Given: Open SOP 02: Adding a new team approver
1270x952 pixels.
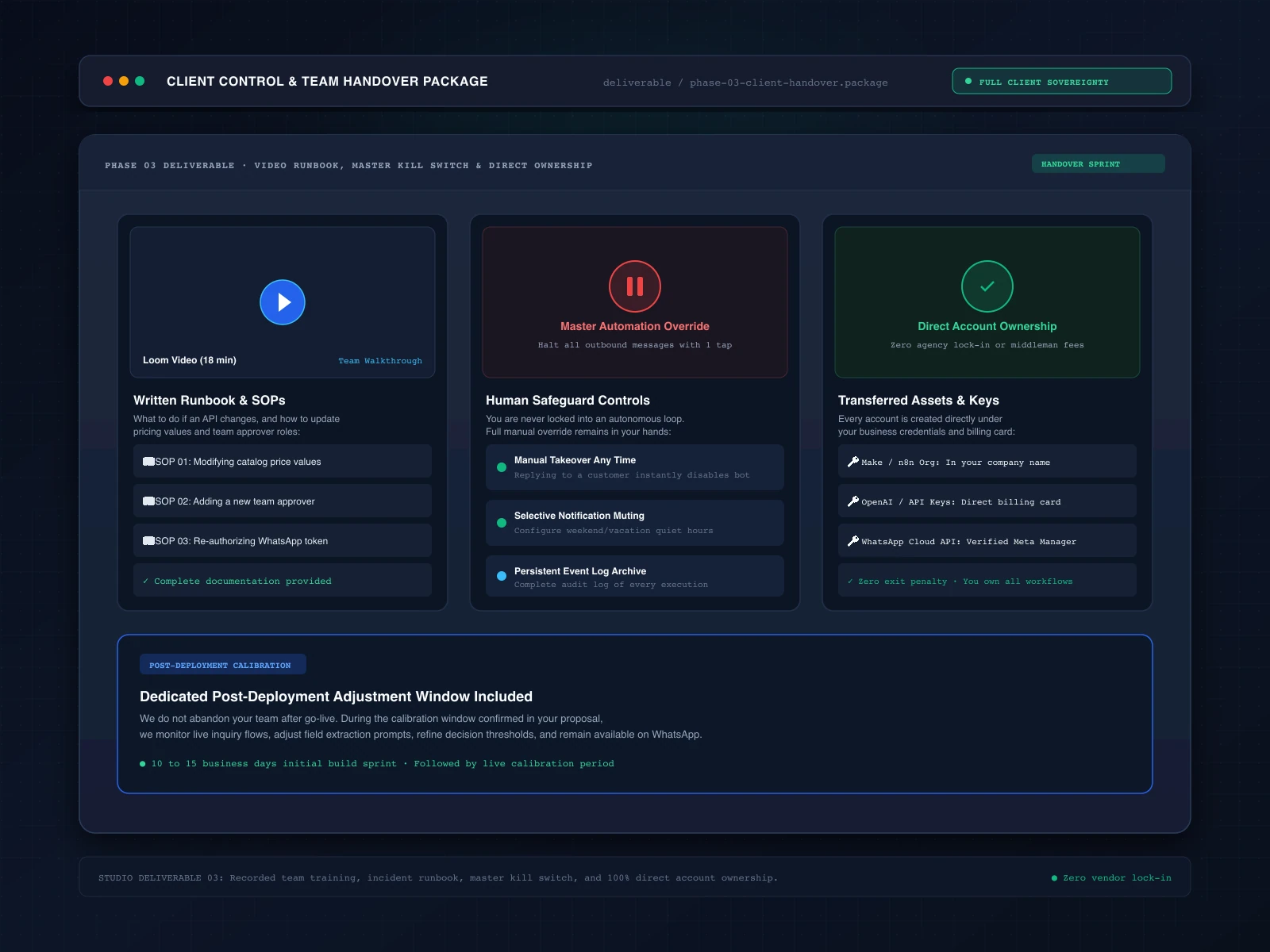Looking at the screenshot, I should tap(283, 501).
